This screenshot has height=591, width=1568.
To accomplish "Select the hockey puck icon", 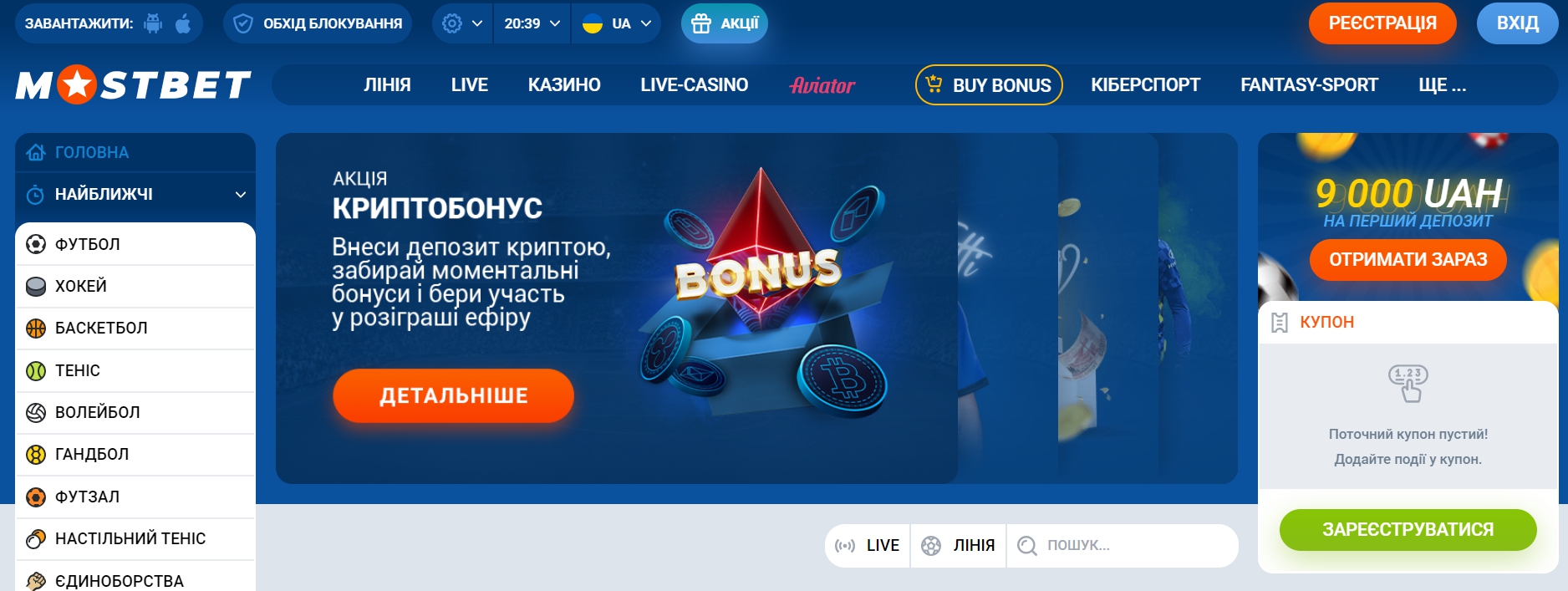I will 36,286.
